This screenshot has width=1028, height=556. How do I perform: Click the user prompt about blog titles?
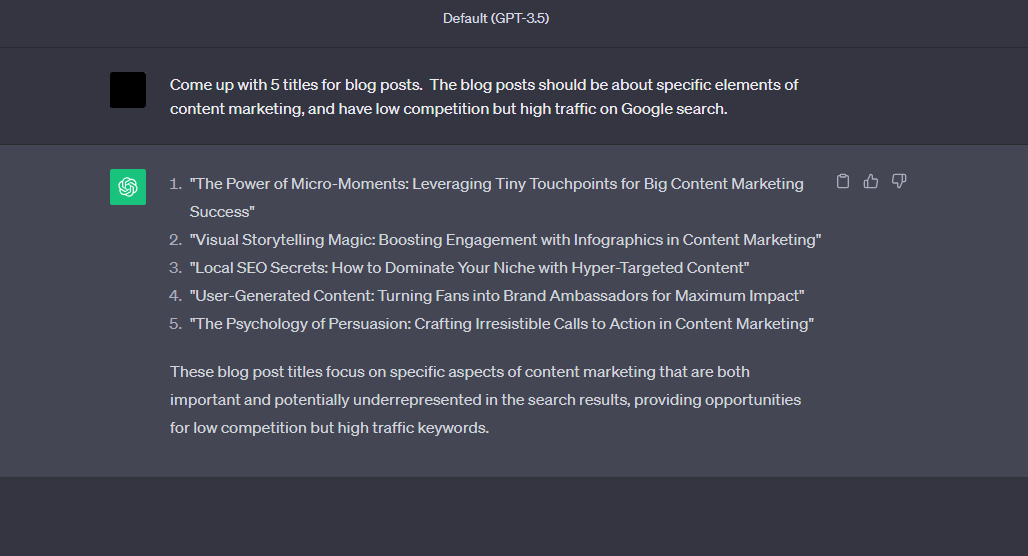484,96
